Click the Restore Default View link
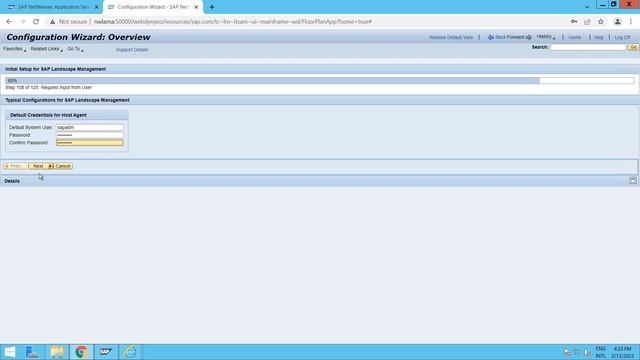Screen dimensions: 640x360 tap(451, 37)
